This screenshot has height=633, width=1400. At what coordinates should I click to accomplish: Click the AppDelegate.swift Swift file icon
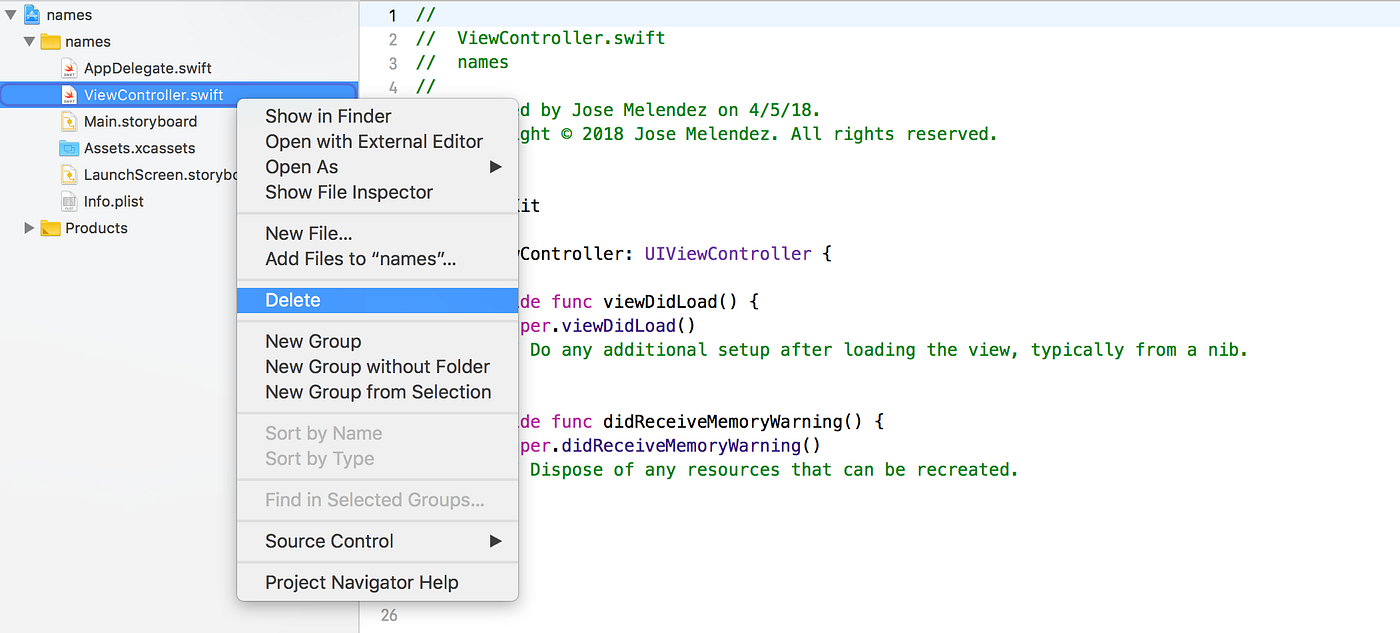(70, 68)
